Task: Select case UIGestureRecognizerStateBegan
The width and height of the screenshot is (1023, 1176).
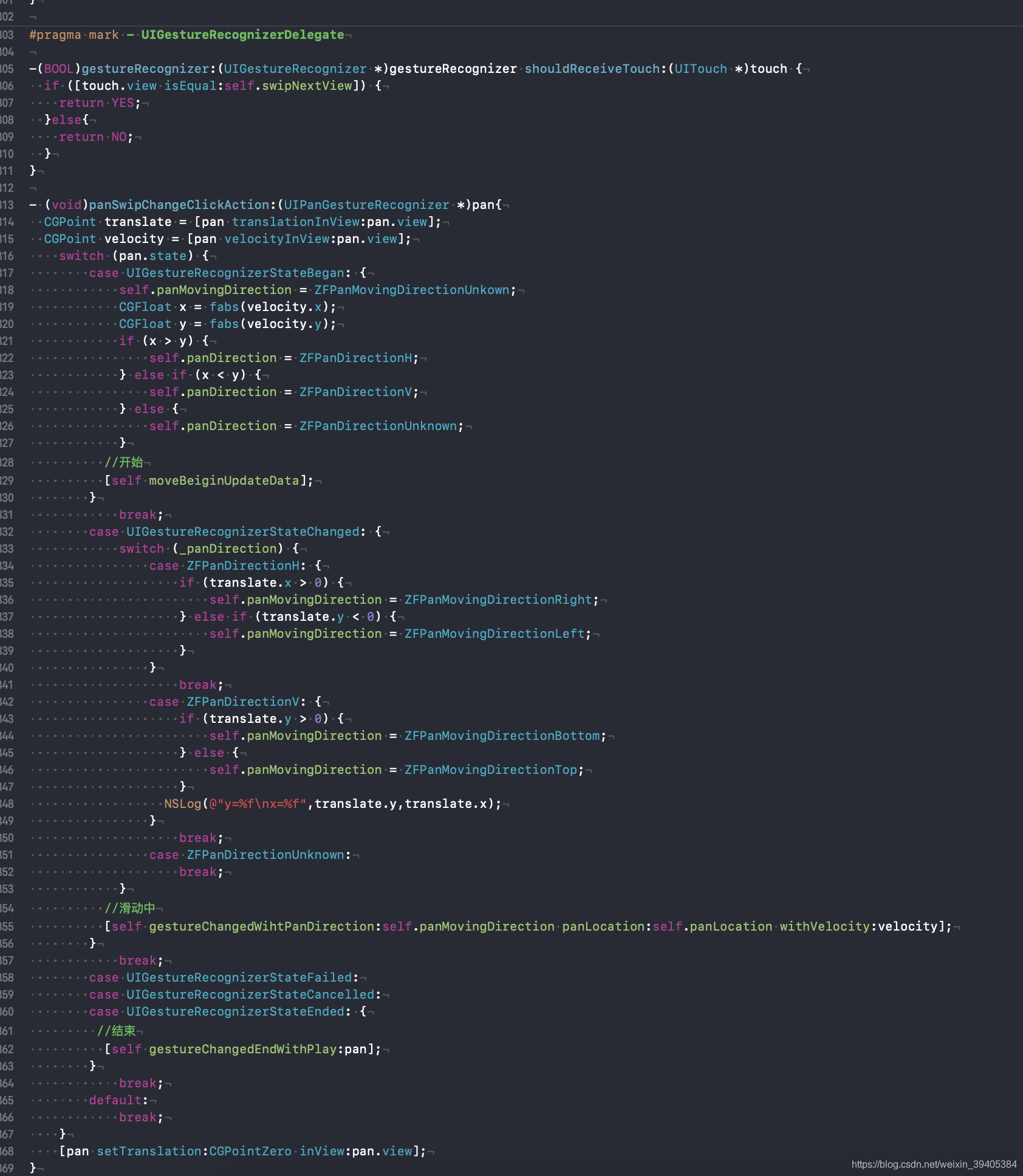Action: 220,273
